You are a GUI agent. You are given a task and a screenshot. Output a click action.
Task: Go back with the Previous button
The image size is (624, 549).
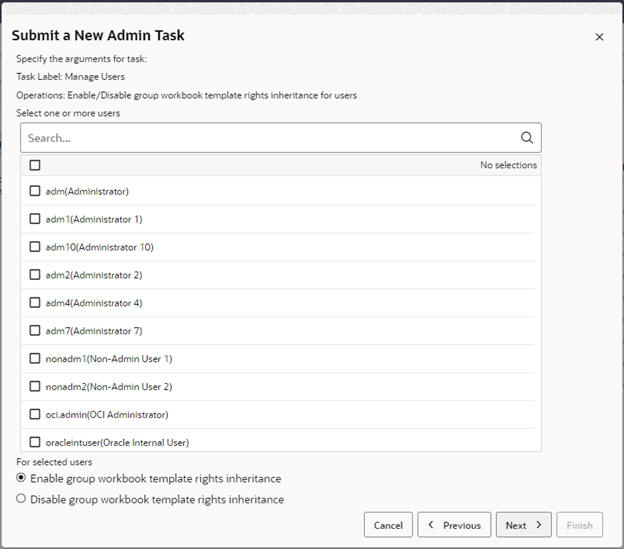(x=454, y=525)
